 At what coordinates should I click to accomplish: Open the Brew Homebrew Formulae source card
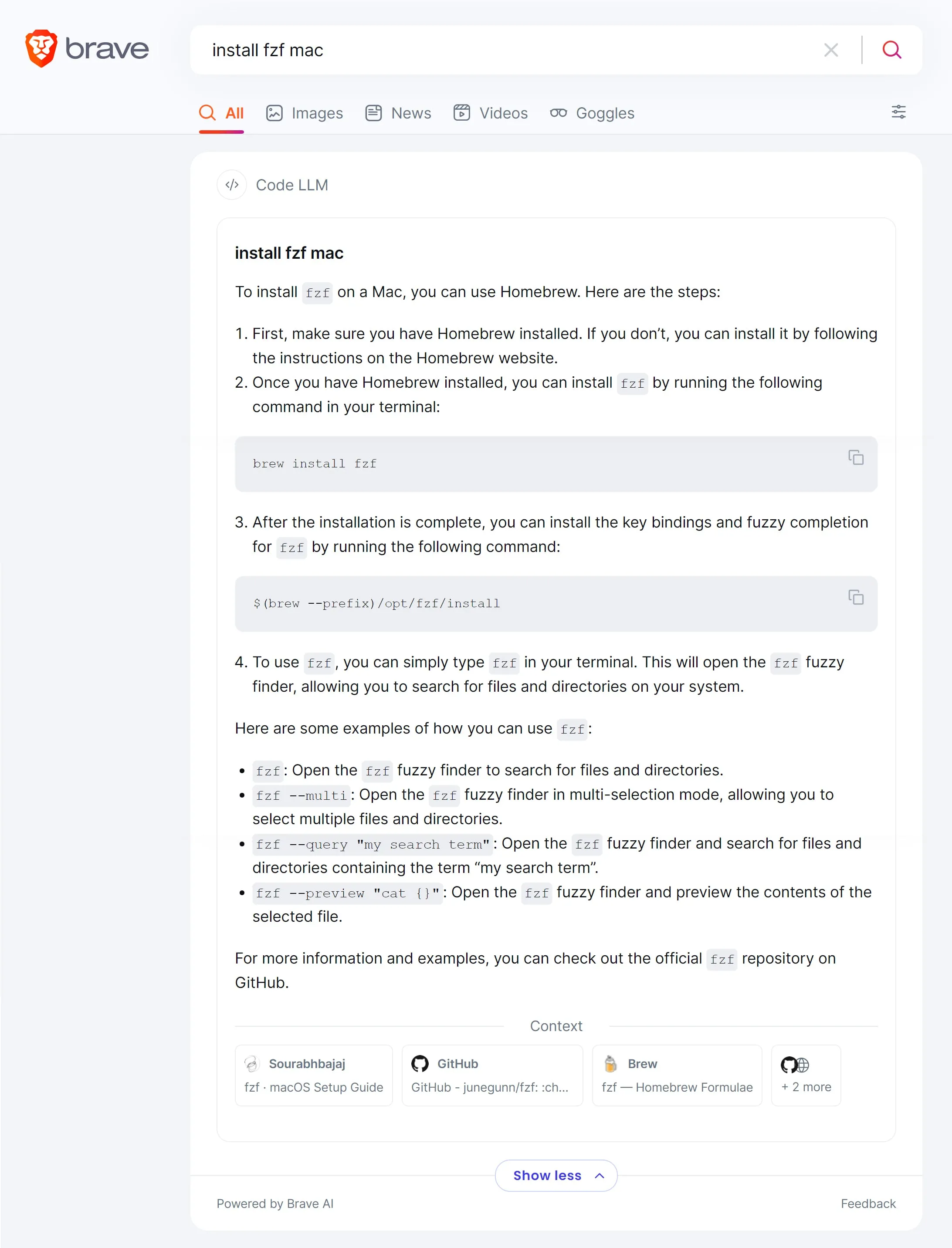click(x=677, y=1075)
